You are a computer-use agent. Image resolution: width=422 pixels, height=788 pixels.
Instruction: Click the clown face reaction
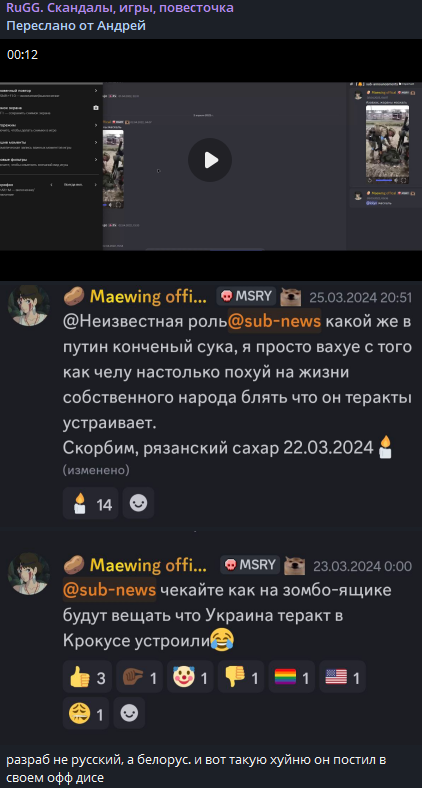point(190,676)
